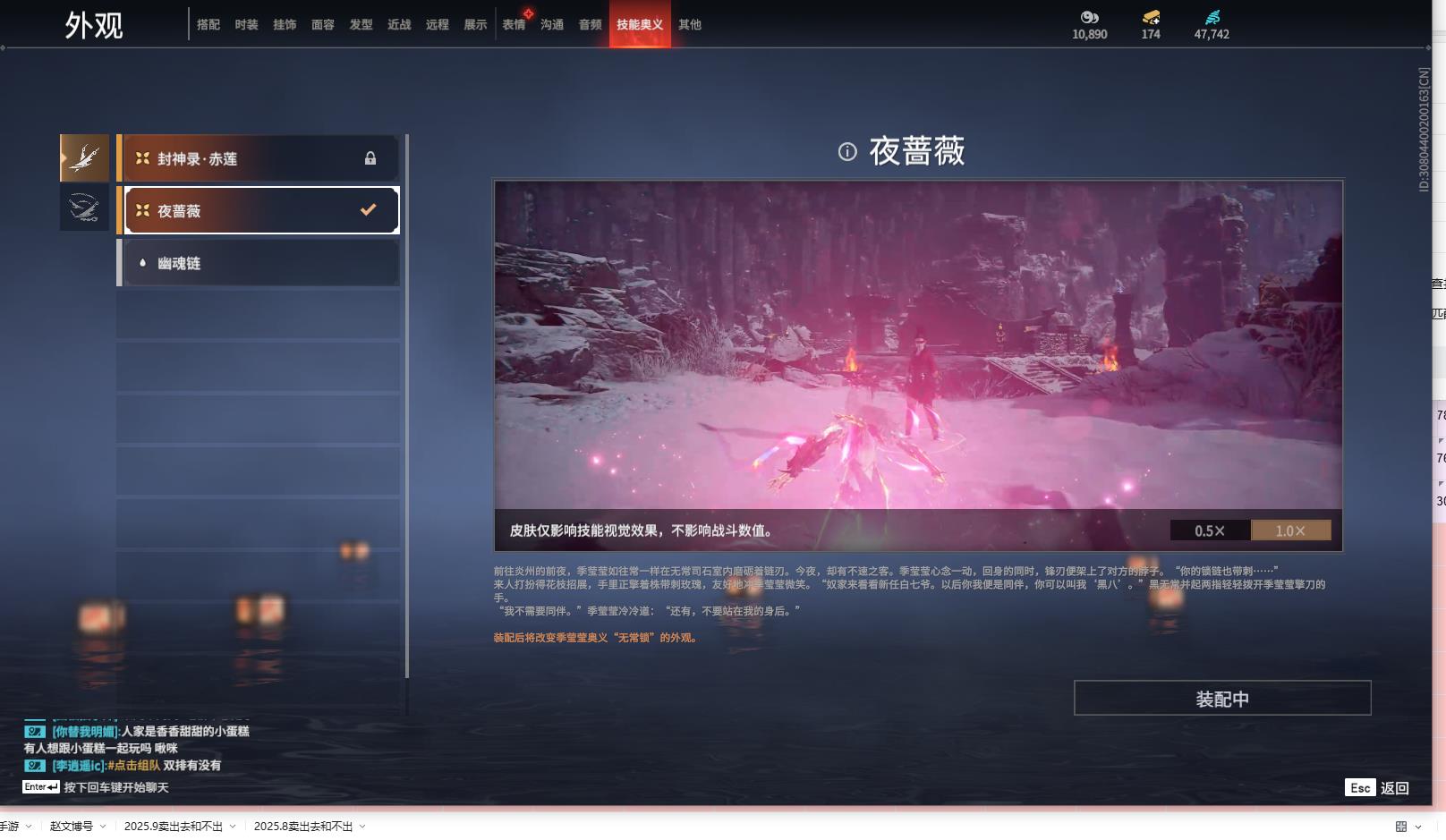This screenshot has height=840, width=1446.
Task: Open dropdown arrow next to 赵文博号 sheet tab
Action: pos(103,827)
